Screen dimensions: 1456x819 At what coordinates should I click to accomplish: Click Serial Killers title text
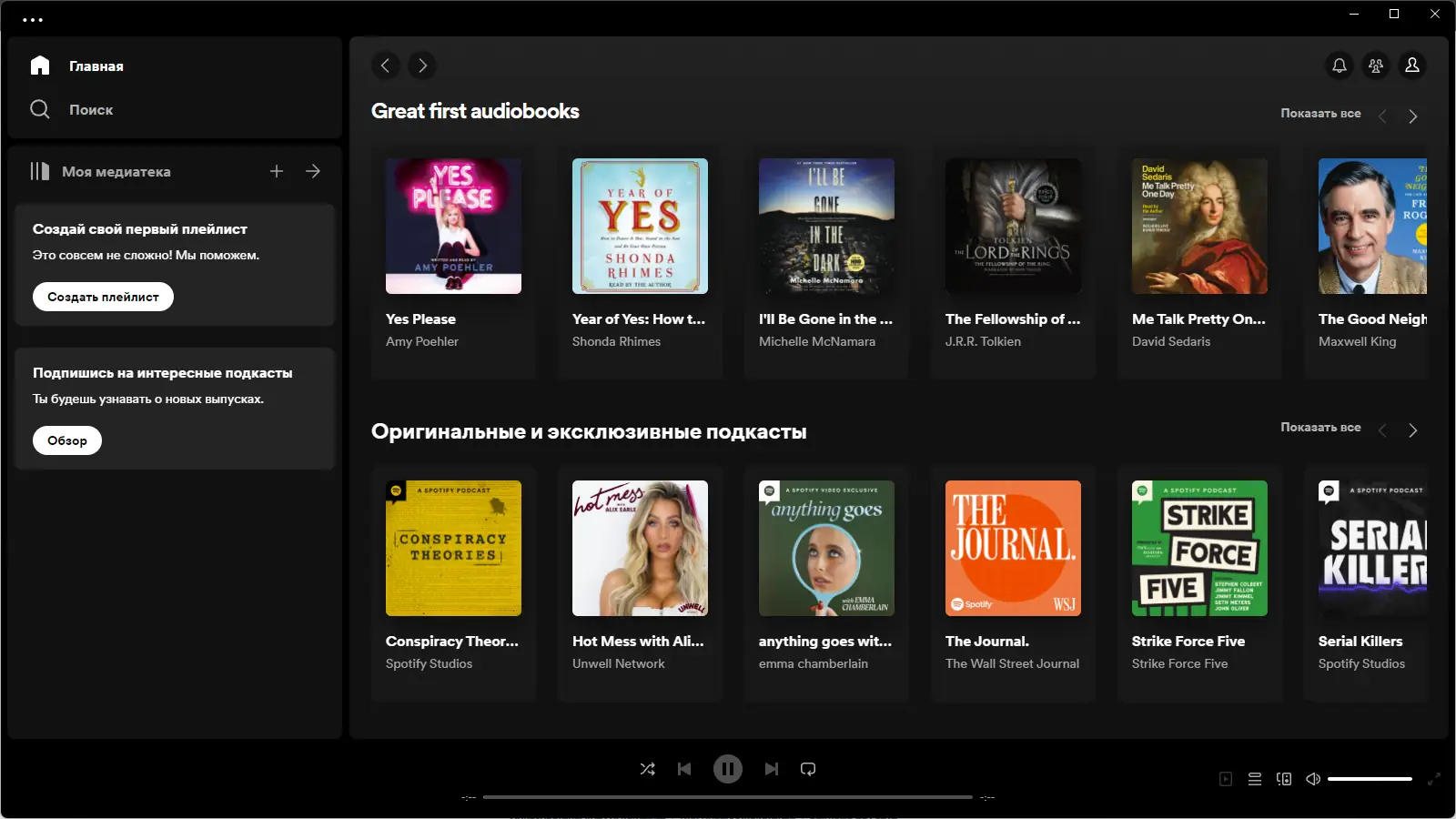pos(1360,642)
